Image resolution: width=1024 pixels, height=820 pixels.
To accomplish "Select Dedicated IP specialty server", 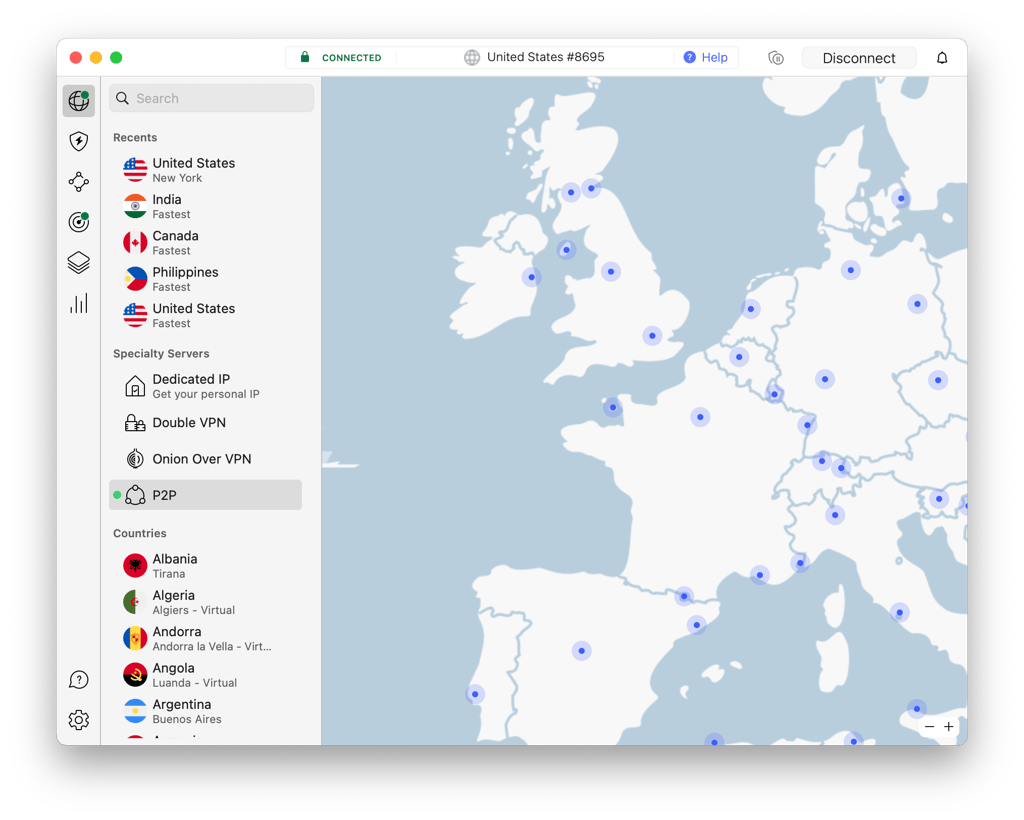I will click(206, 386).
